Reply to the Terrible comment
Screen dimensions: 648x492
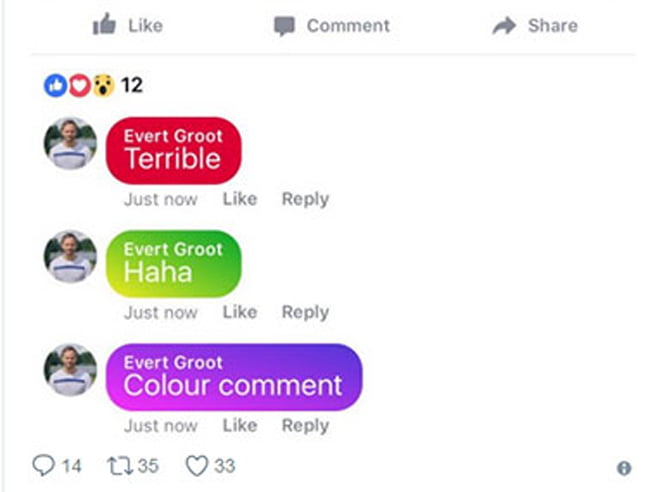pos(305,199)
